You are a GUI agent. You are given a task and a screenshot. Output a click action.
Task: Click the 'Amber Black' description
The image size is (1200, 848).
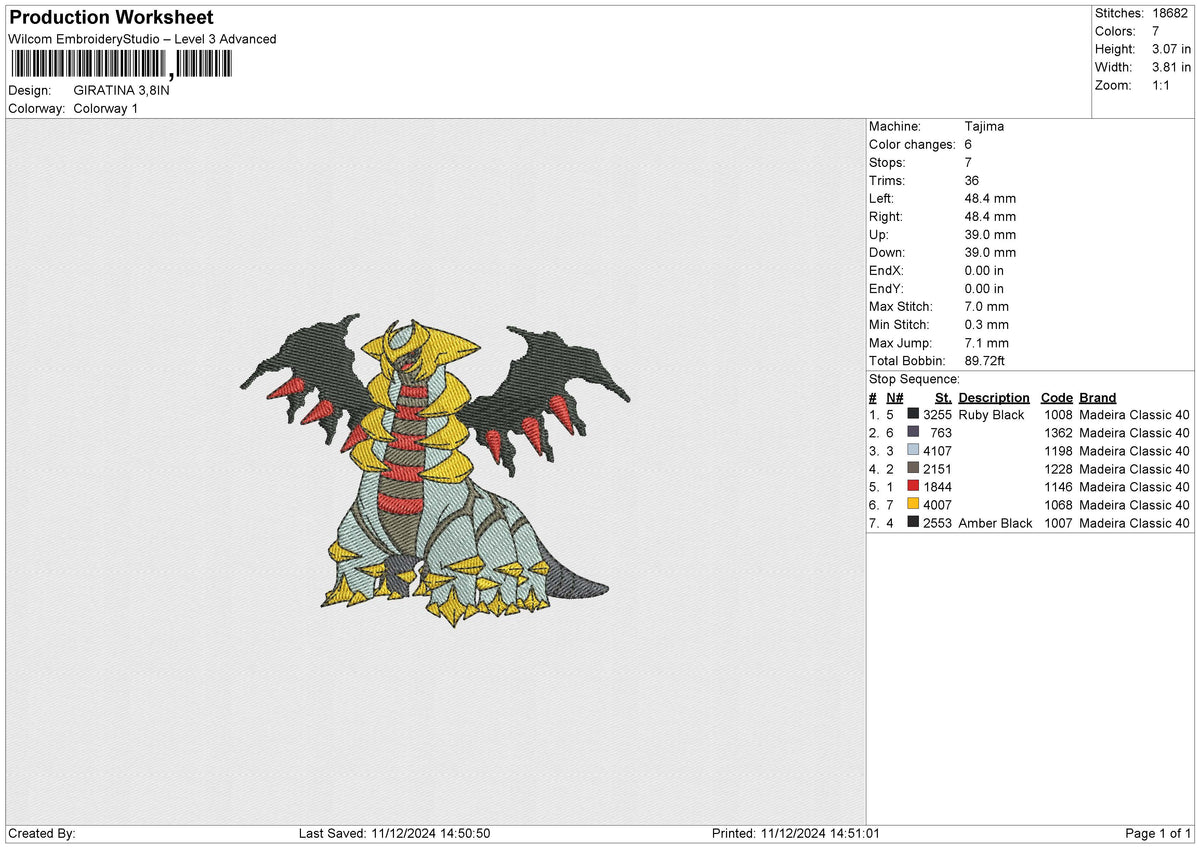(x=995, y=523)
